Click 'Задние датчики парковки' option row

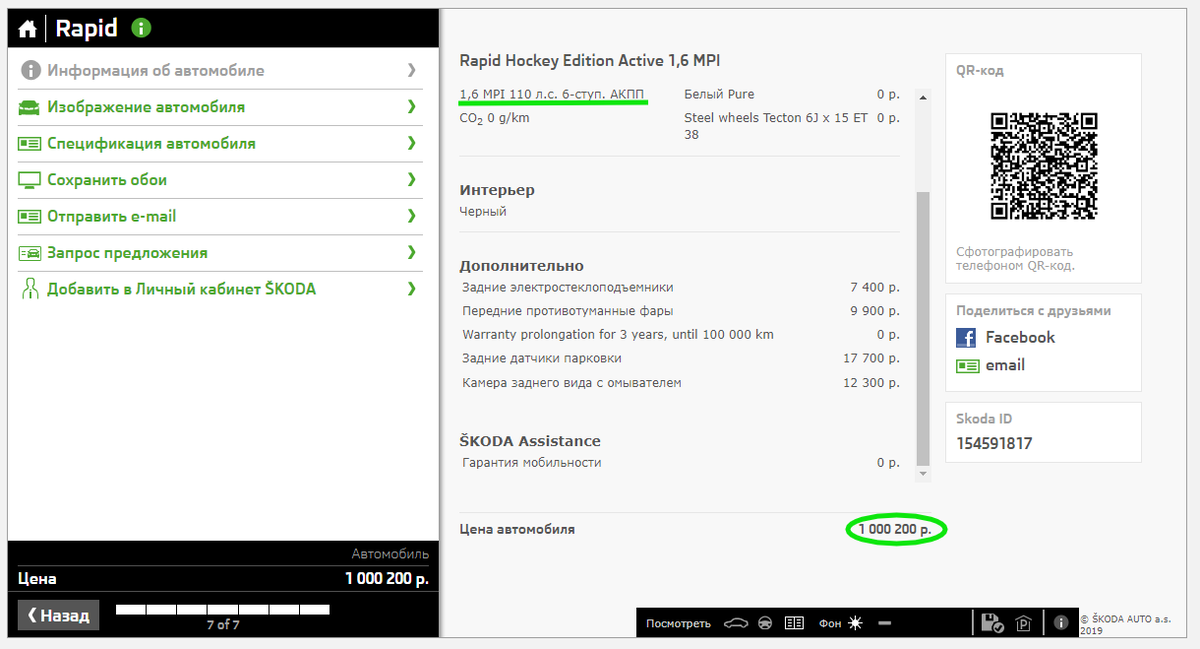click(x=680, y=359)
